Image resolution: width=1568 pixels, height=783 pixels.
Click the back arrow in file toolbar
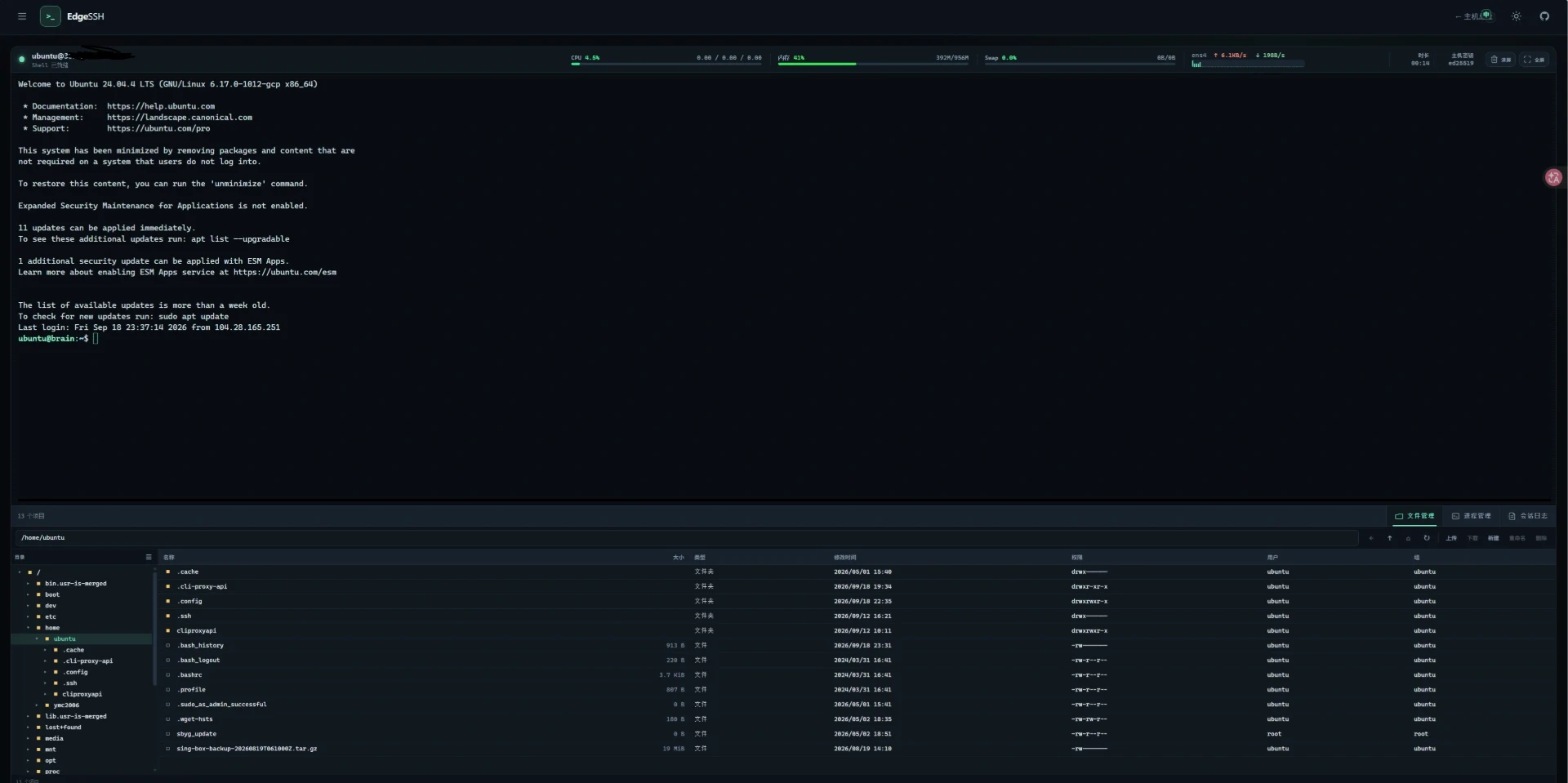[1371, 538]
